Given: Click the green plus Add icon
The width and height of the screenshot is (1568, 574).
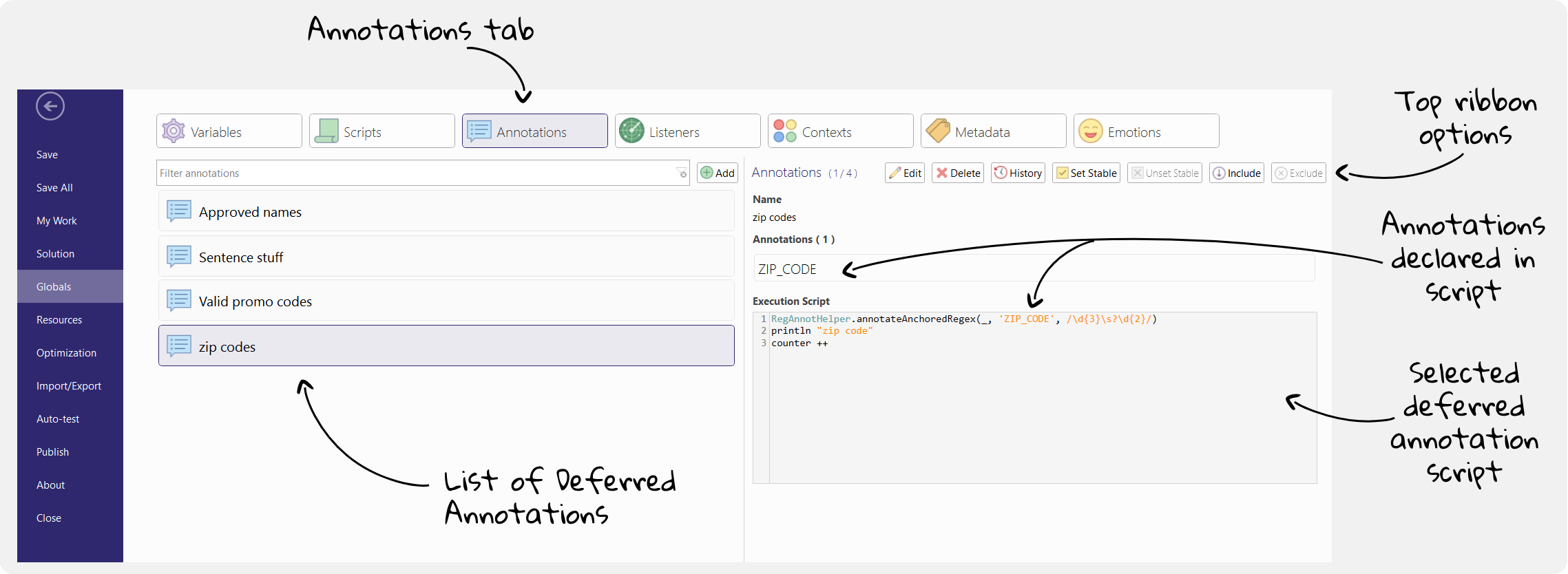Looking at the screenshot, I should tap(707, 173).
